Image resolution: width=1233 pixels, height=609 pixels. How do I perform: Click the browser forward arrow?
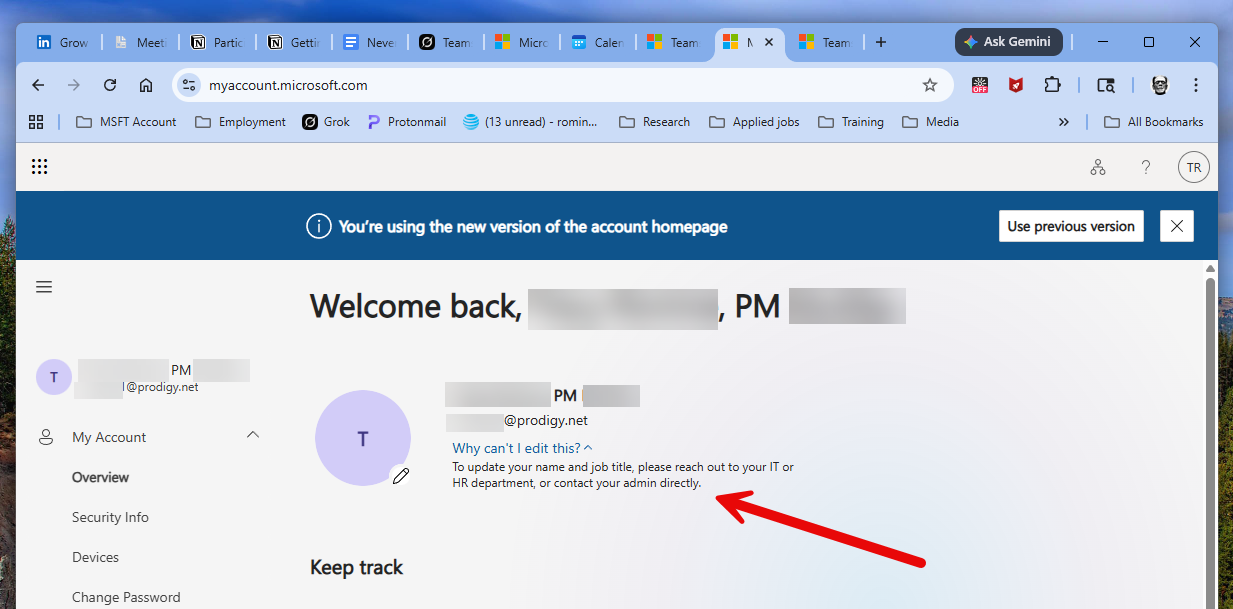tap(73, 85)
